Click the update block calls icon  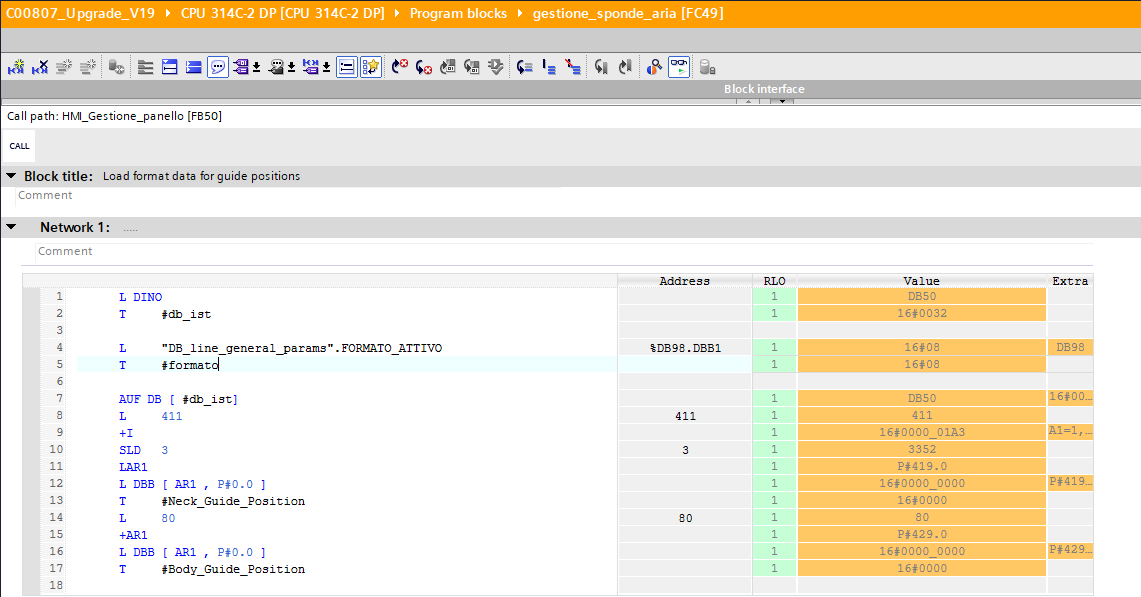[x=448, y=67]
